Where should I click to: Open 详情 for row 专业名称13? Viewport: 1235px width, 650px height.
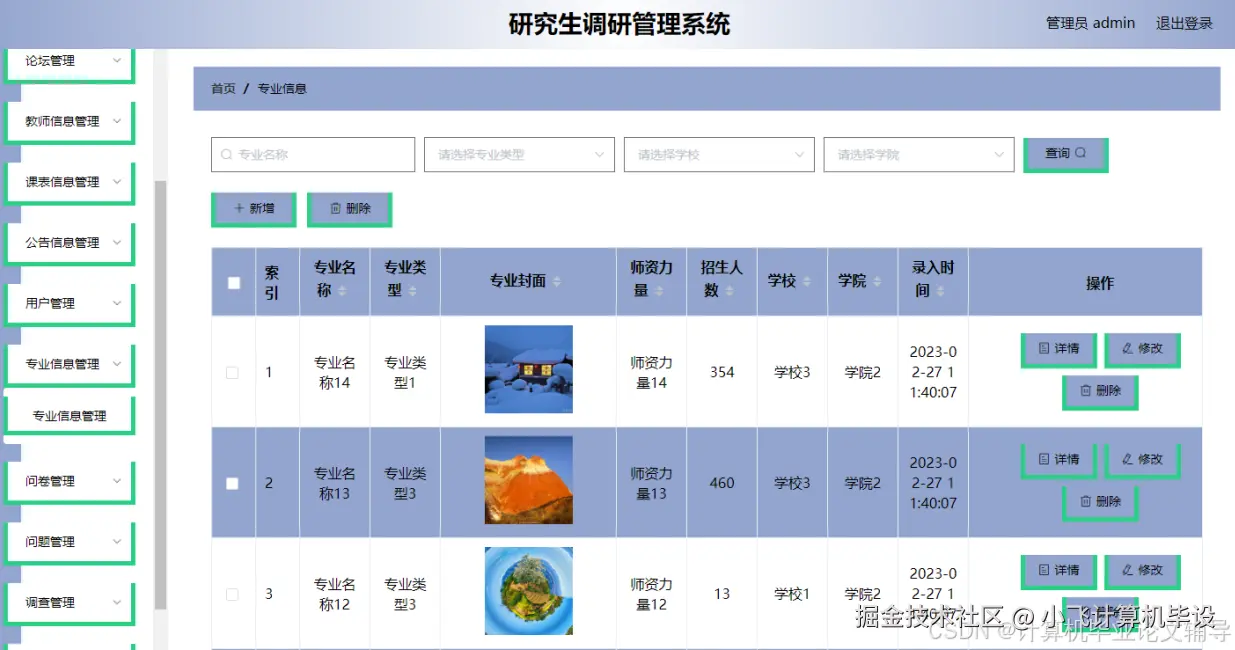point(1058,460)
